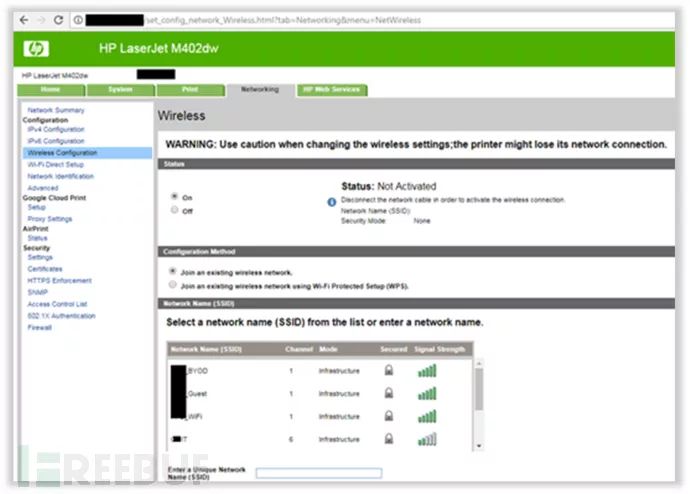The image size is (690, 494).
Task: Open Wi-Fi Direct Setup link
Action: click(x=55, y=165)
